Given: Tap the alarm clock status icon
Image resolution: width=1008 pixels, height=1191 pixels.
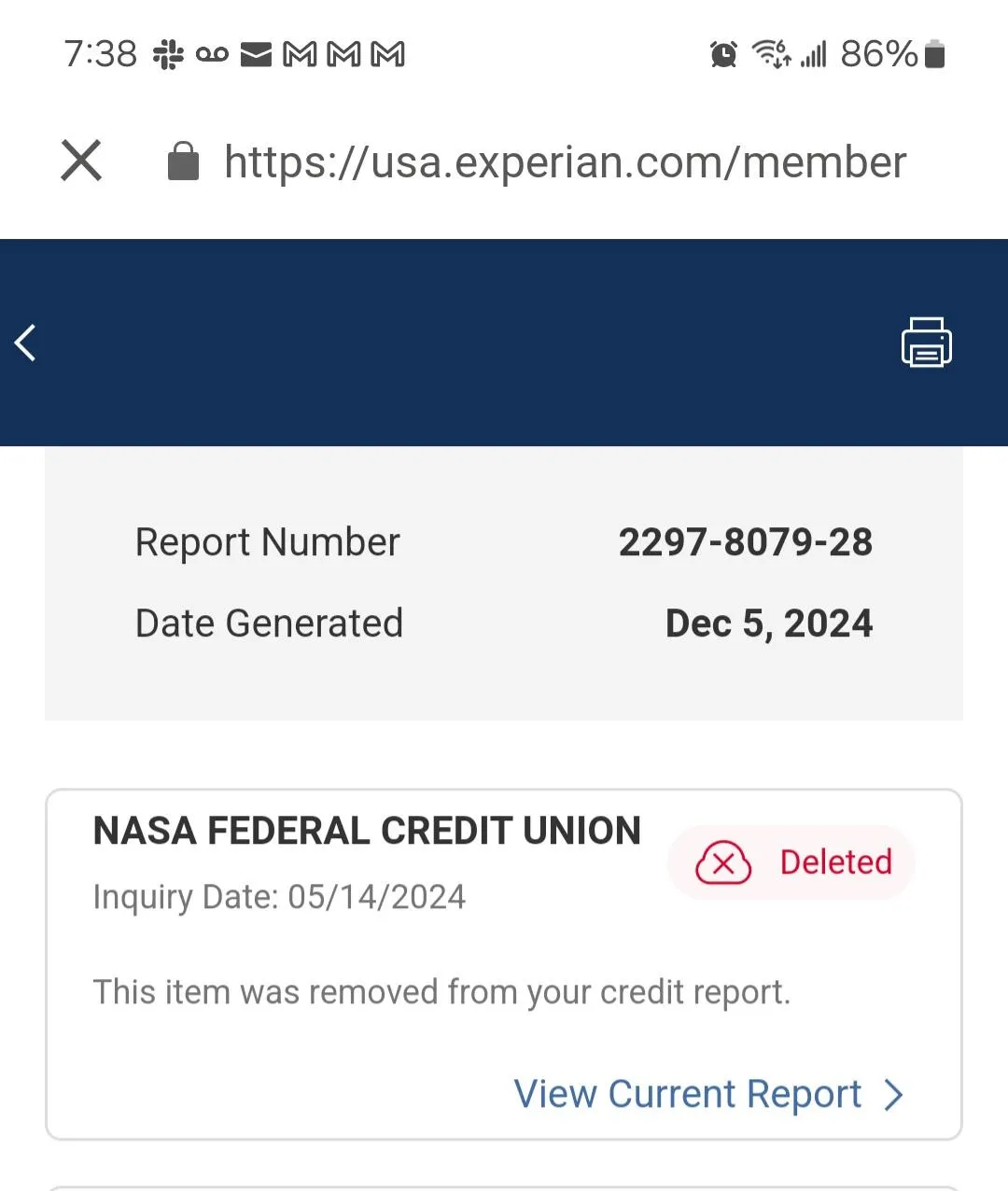Looking at the screenshot, I should pyautogui.click(x=723, y=55).
